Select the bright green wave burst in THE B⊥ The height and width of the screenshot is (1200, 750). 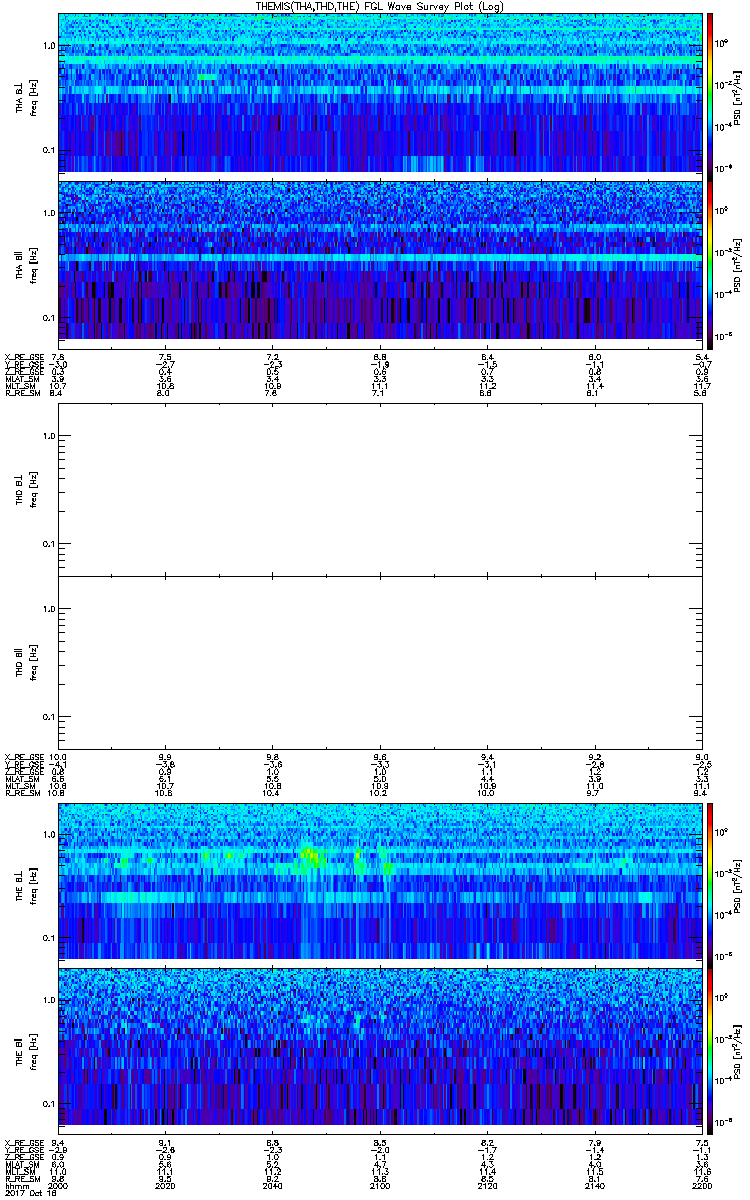click(313, 857)
